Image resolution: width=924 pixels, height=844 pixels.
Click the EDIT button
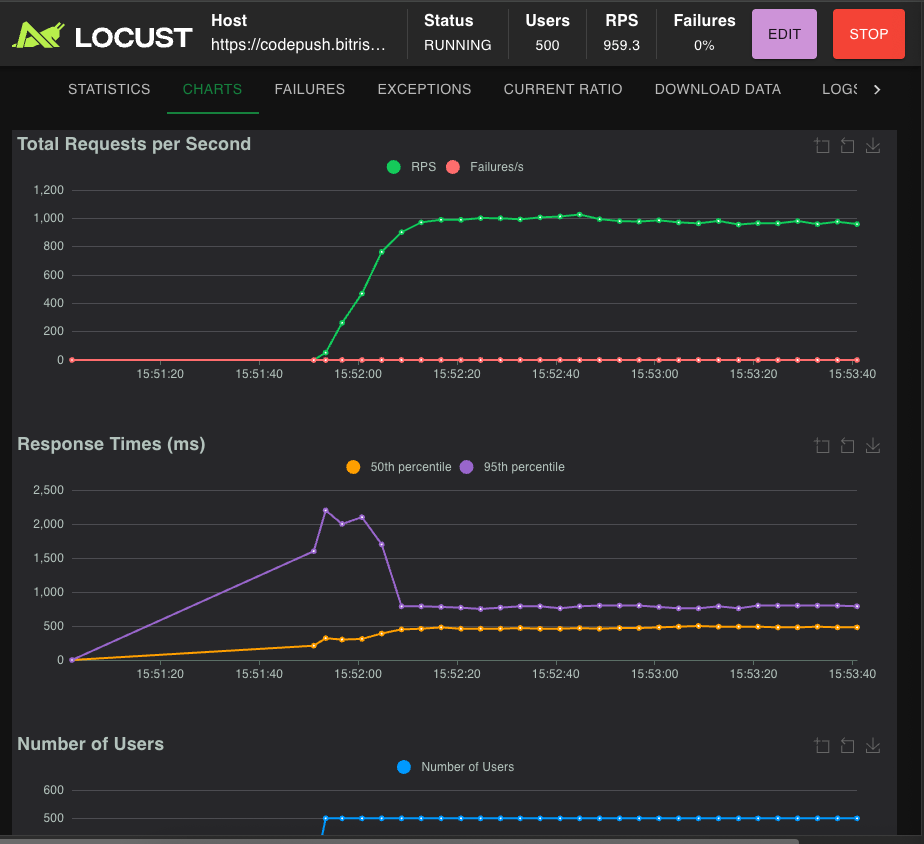[x=784, y=34]
